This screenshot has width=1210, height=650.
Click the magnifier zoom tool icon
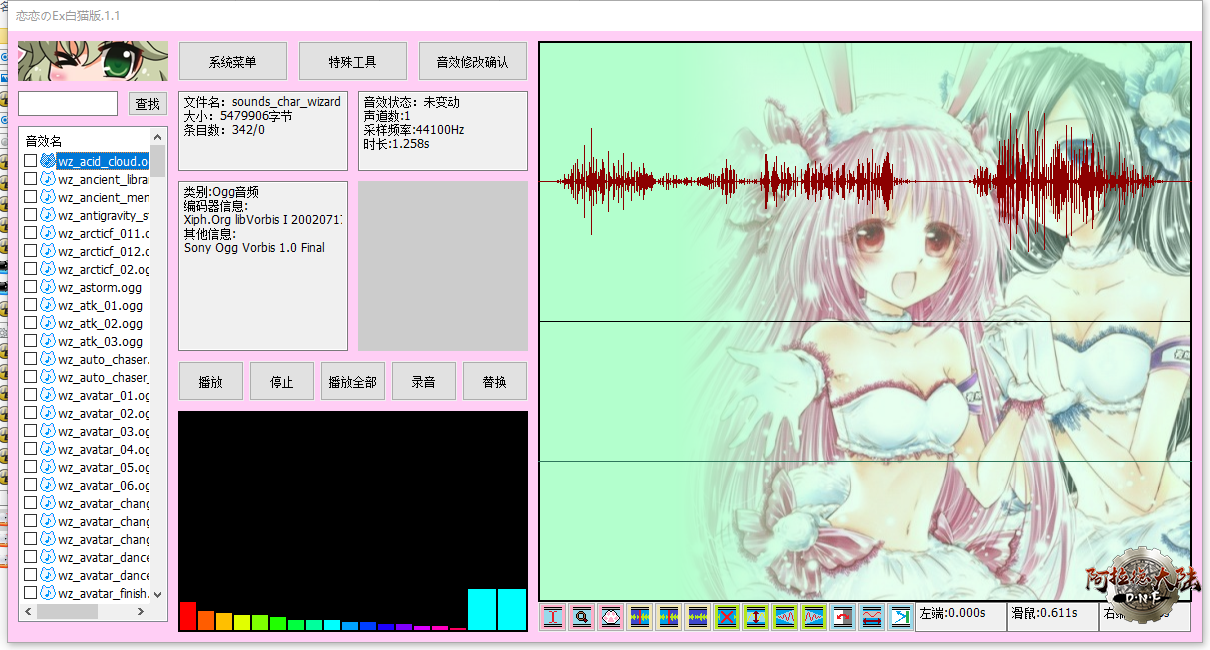tap(582, 617)
